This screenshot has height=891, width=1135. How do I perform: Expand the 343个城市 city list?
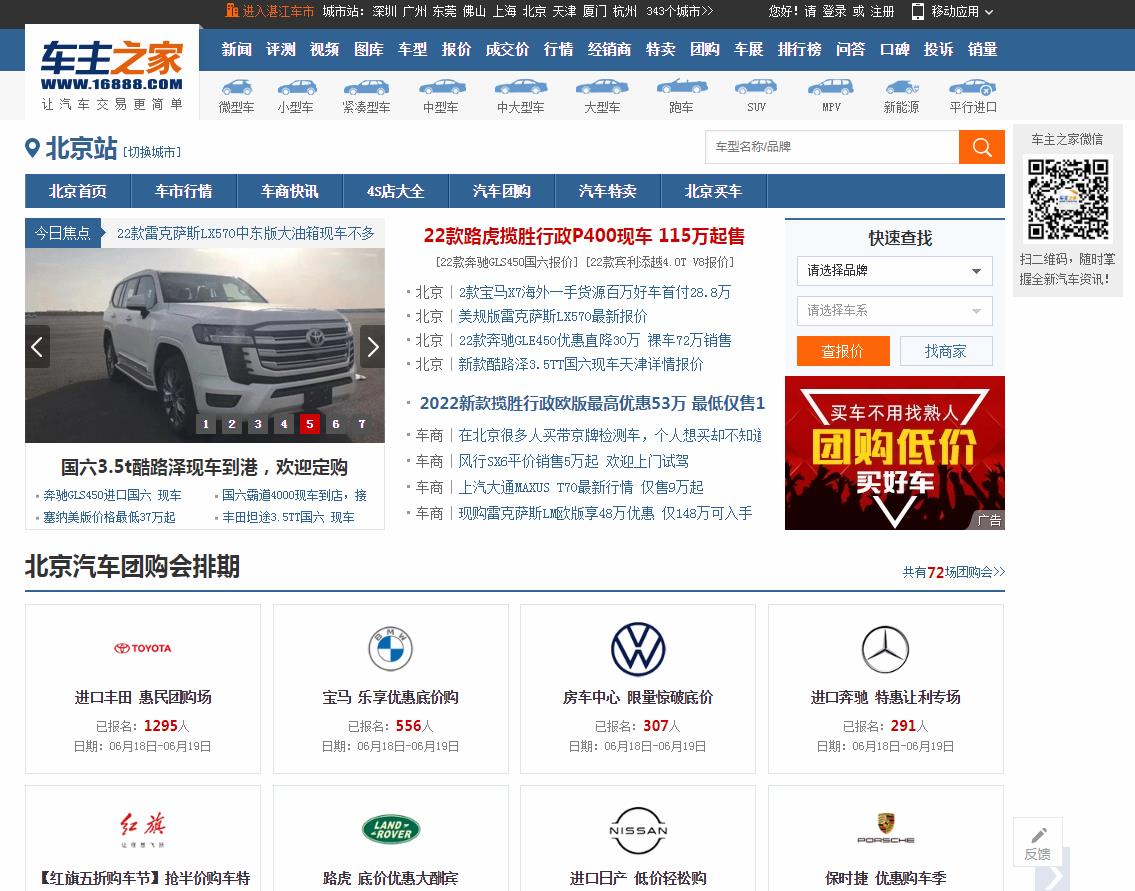tap(680, 12)
